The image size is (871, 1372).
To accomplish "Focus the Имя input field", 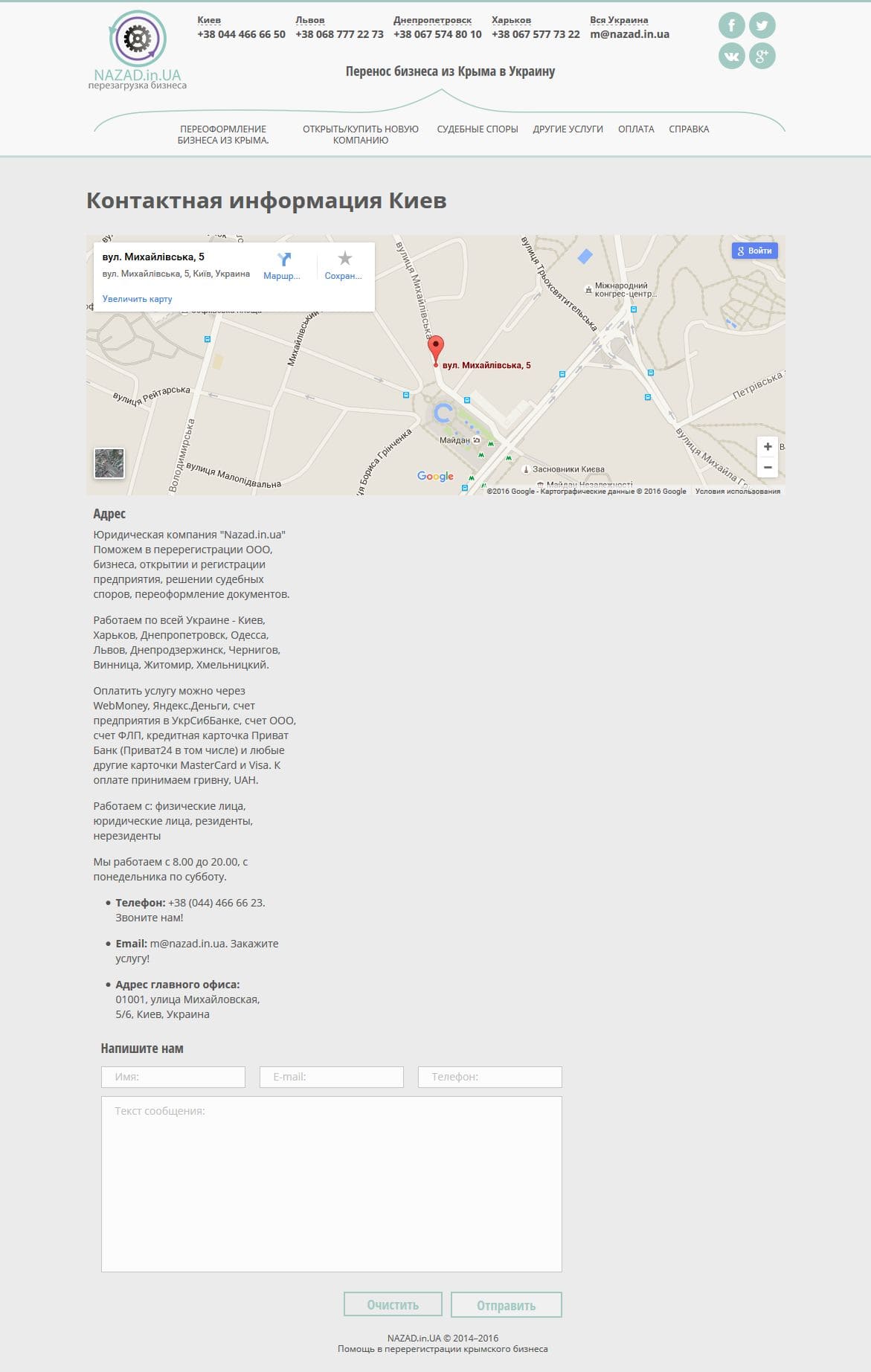I will (x=173, y=1077).
